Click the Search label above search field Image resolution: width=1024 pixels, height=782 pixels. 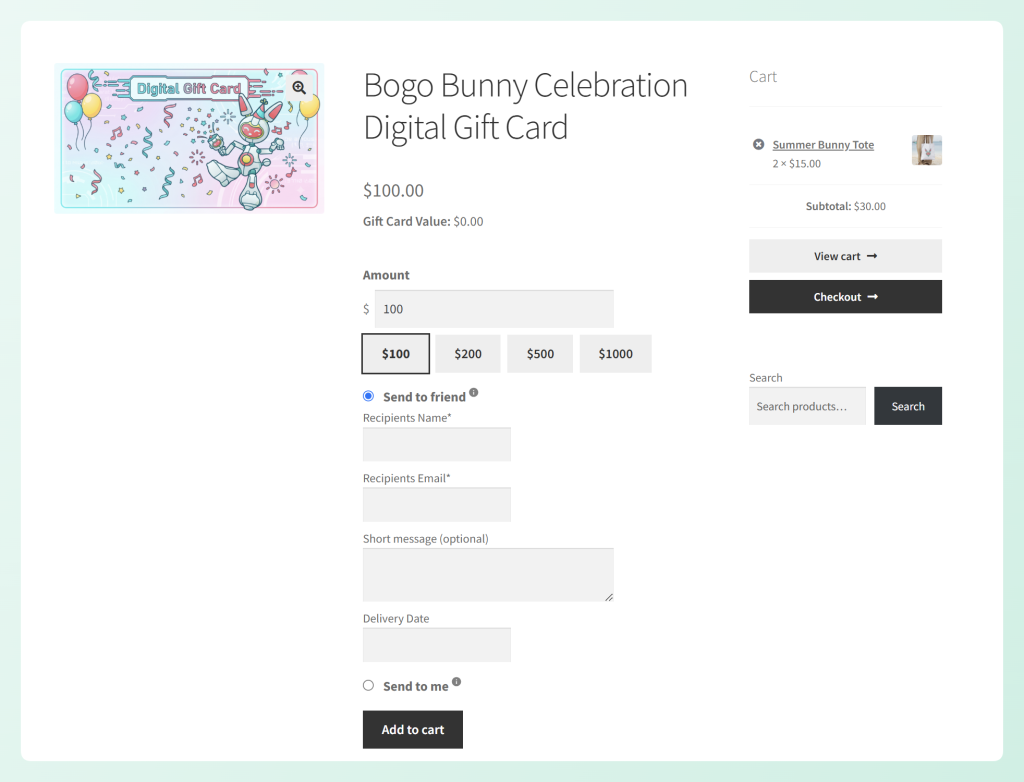[765, 378]
